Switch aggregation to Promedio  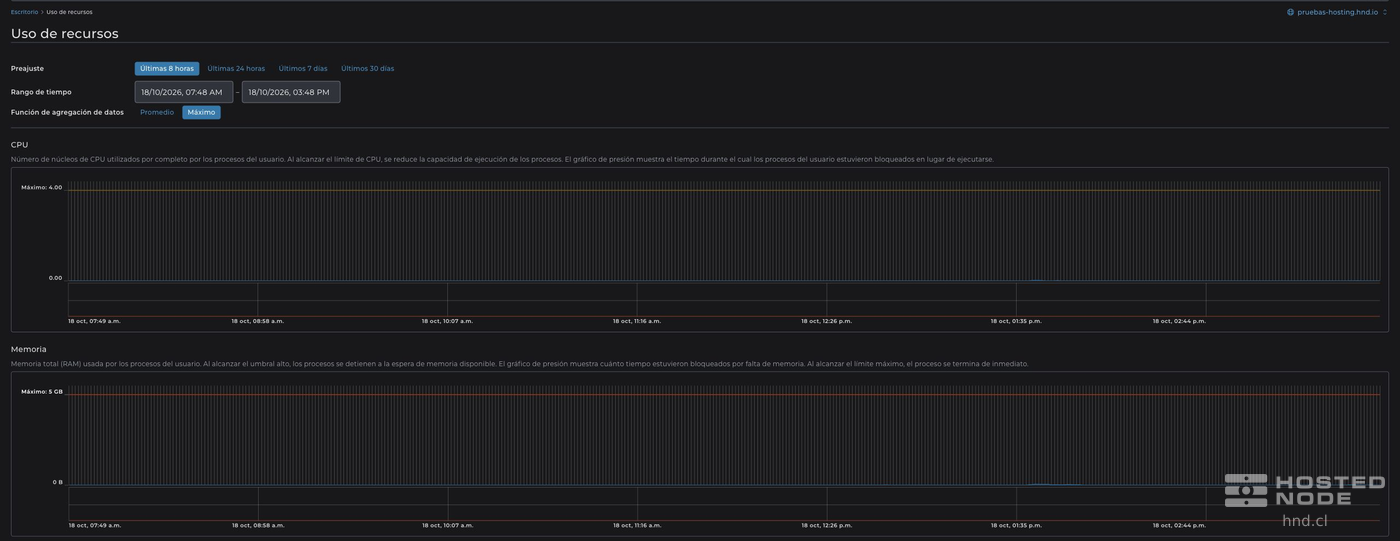tap(157, 112)
